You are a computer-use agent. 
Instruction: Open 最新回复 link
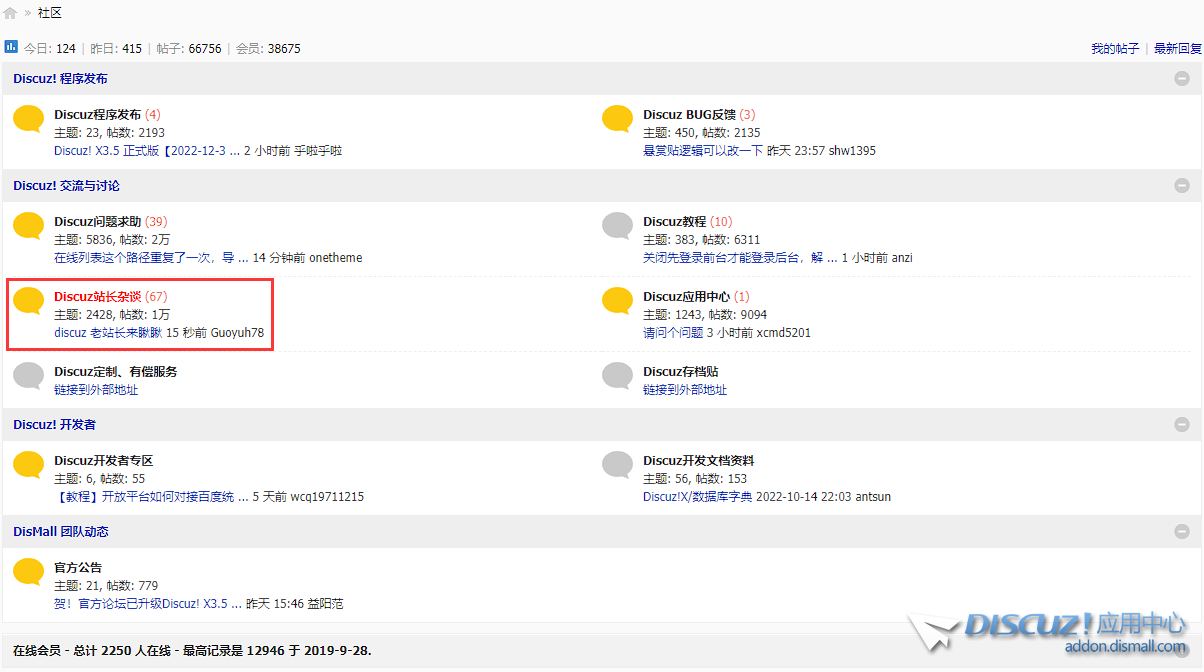pos(1178,48)
